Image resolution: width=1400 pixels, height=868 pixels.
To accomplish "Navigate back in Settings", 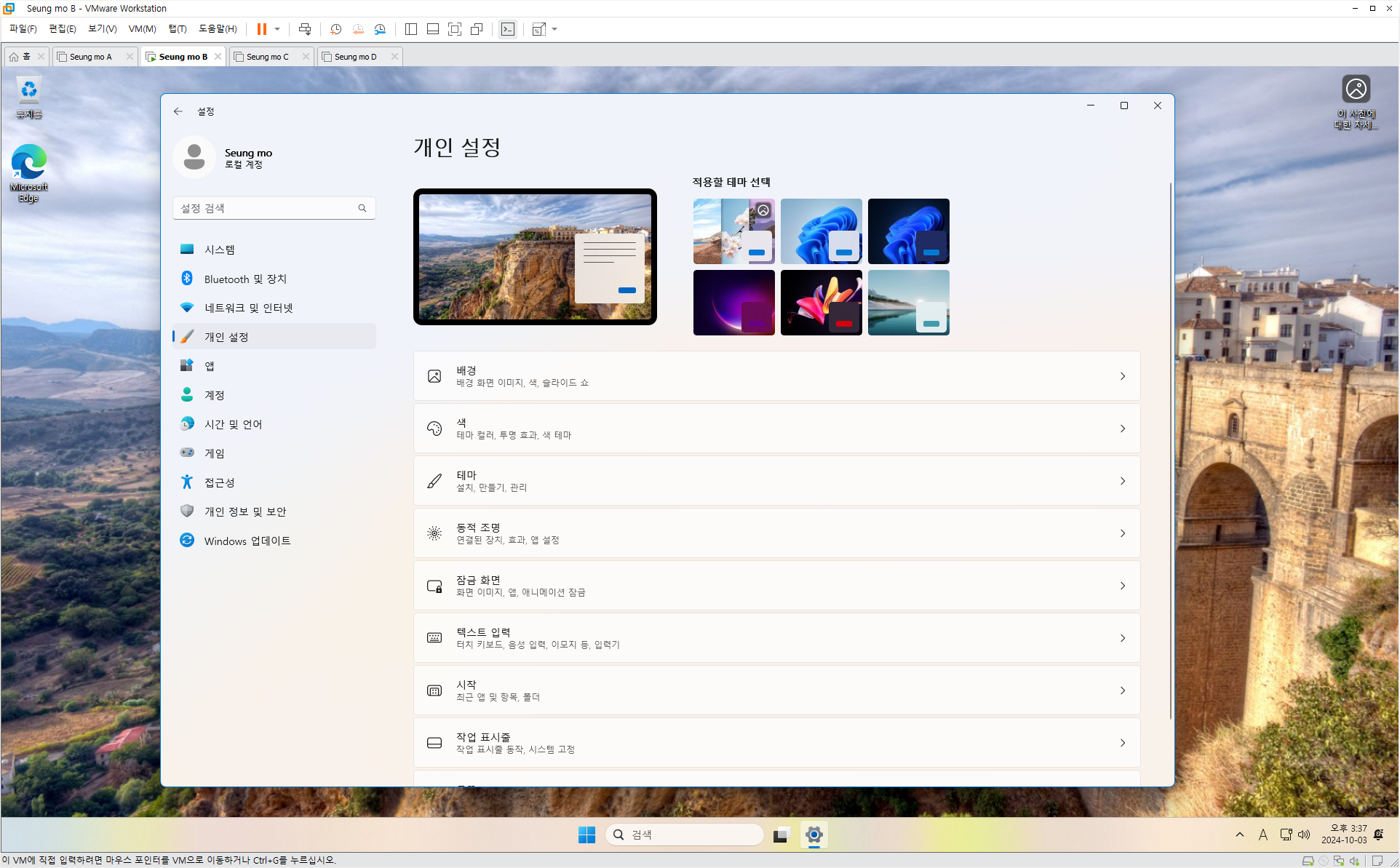I will coord(178,111).
